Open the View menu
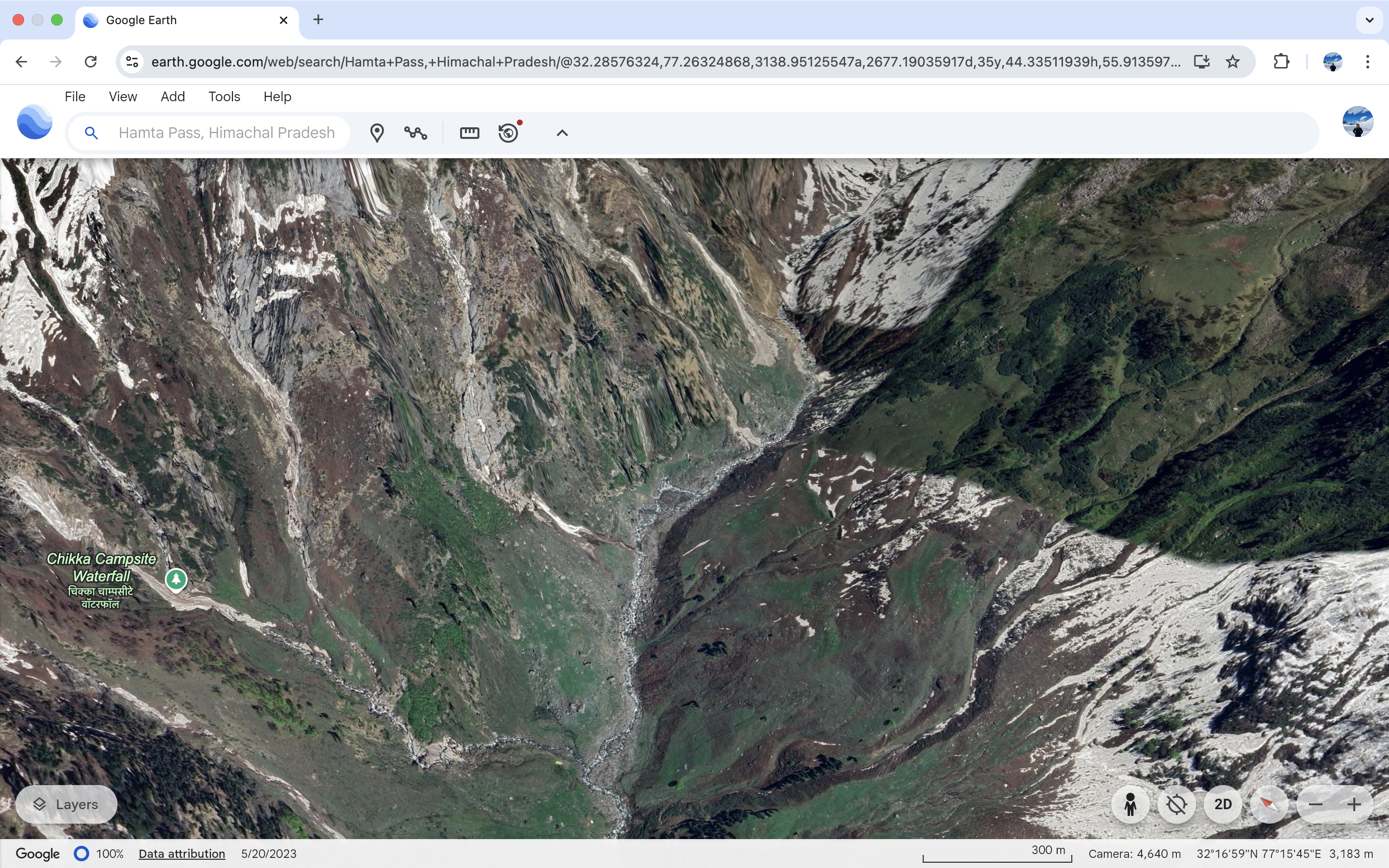 coord(123,96)
